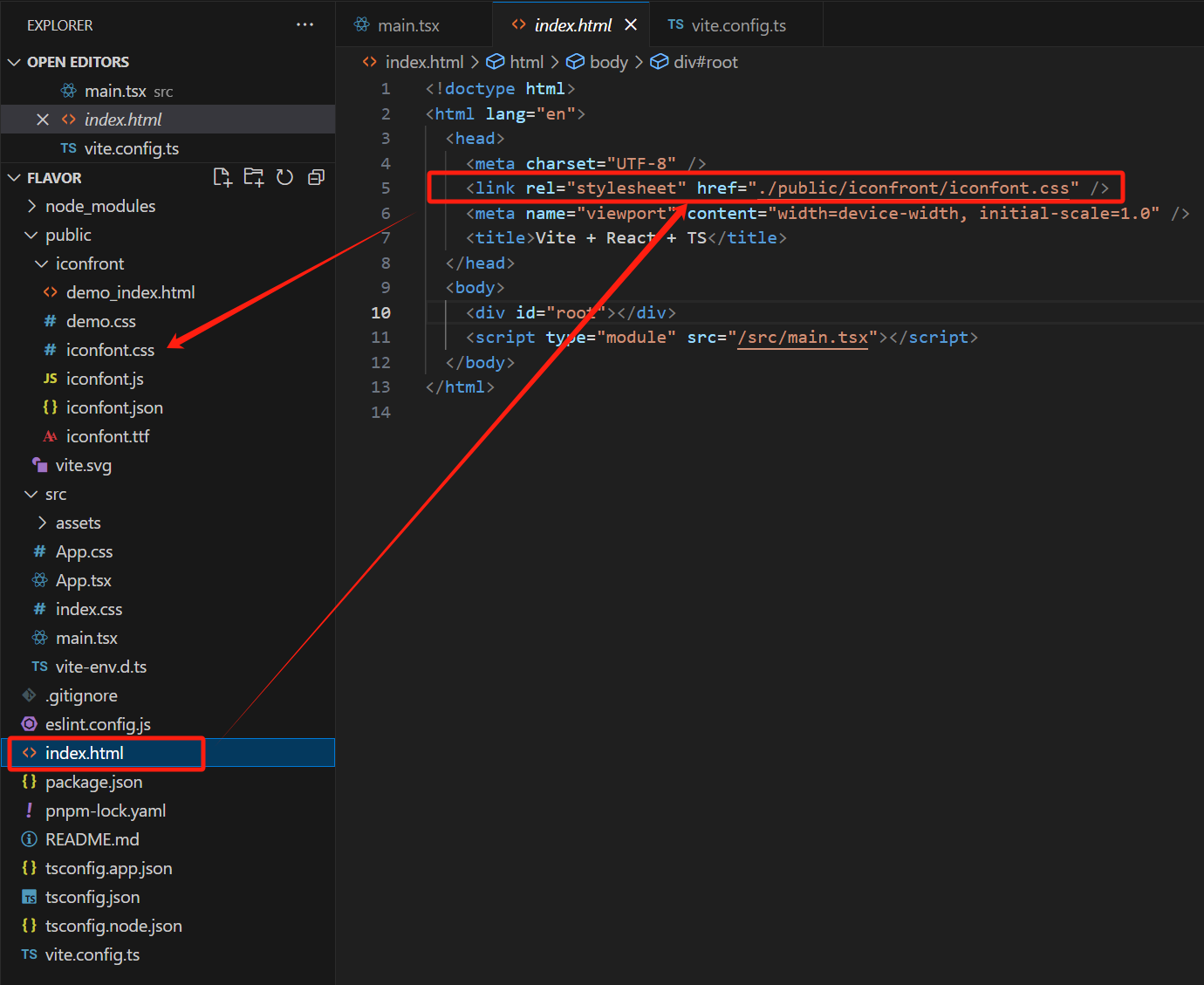
Task: Click TS icon beside vite-env.d.ts
Action: coord(39,667)
